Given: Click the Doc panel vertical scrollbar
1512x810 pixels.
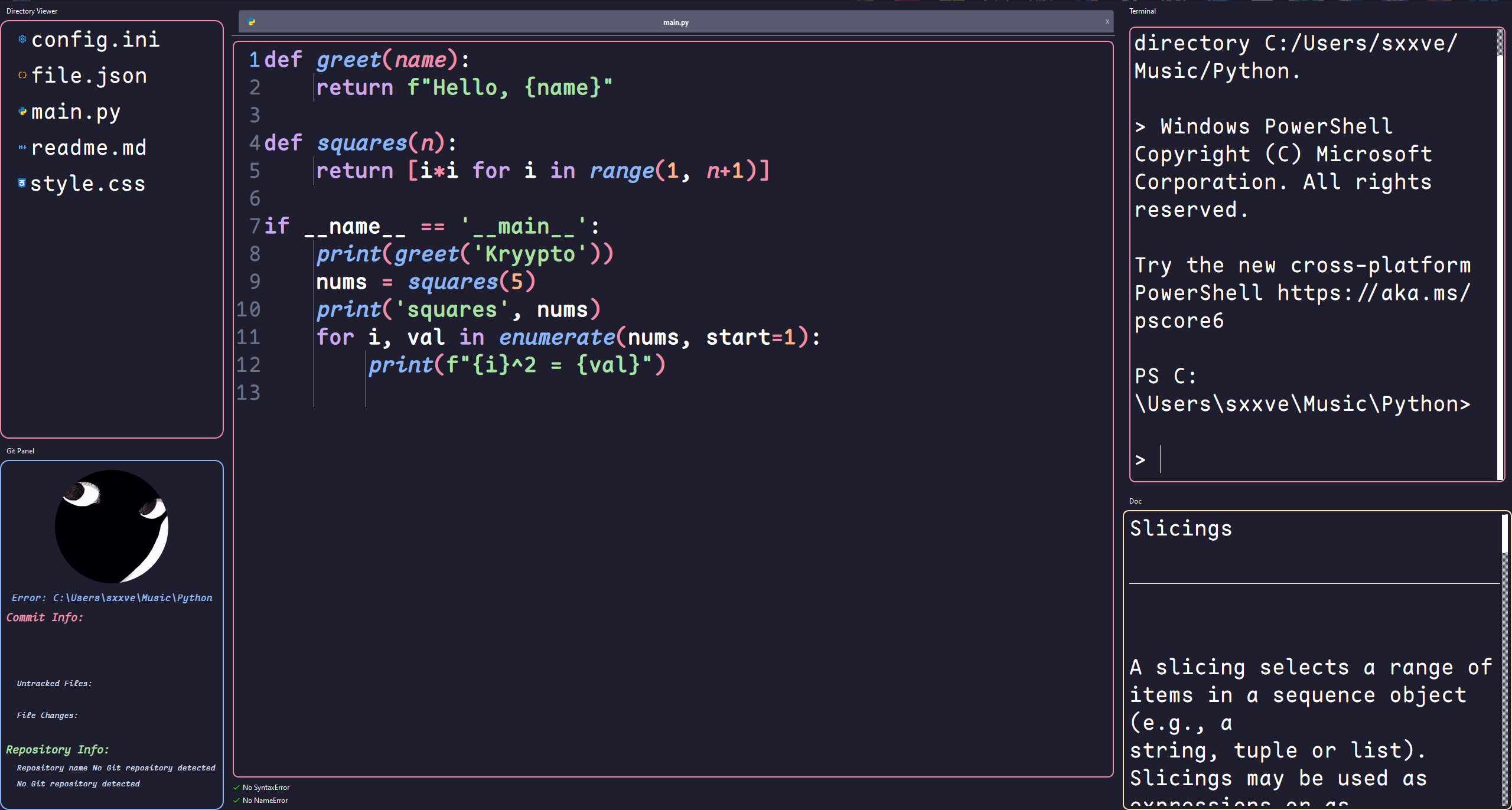Looking at the screenshot, I should coord(1504,534).
